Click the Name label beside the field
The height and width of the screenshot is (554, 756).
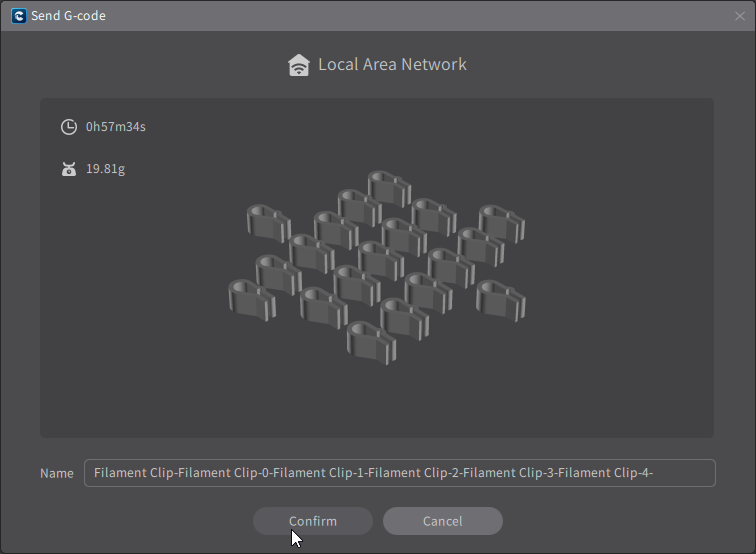57,473
